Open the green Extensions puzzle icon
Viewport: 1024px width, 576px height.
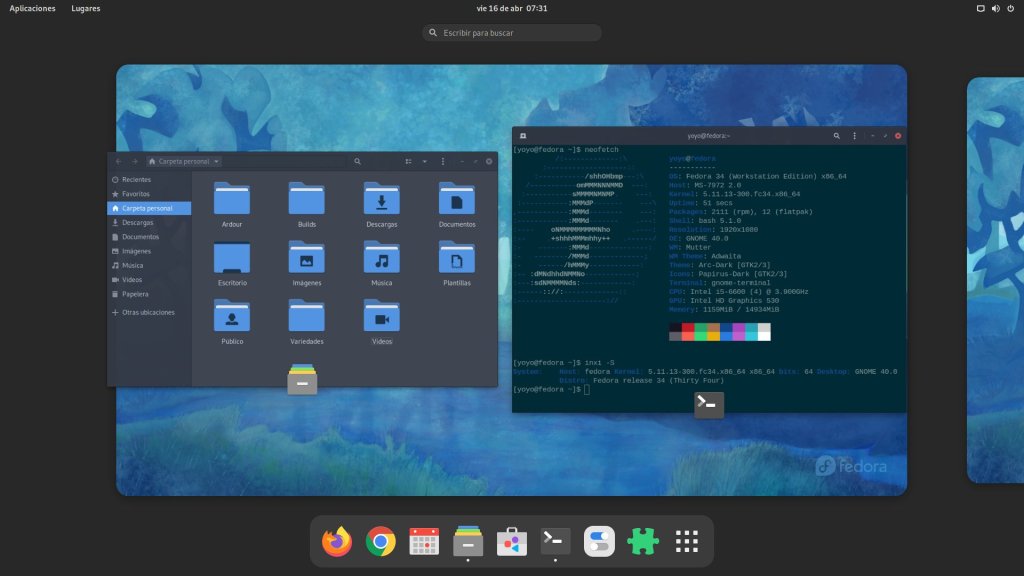[642, 541]
